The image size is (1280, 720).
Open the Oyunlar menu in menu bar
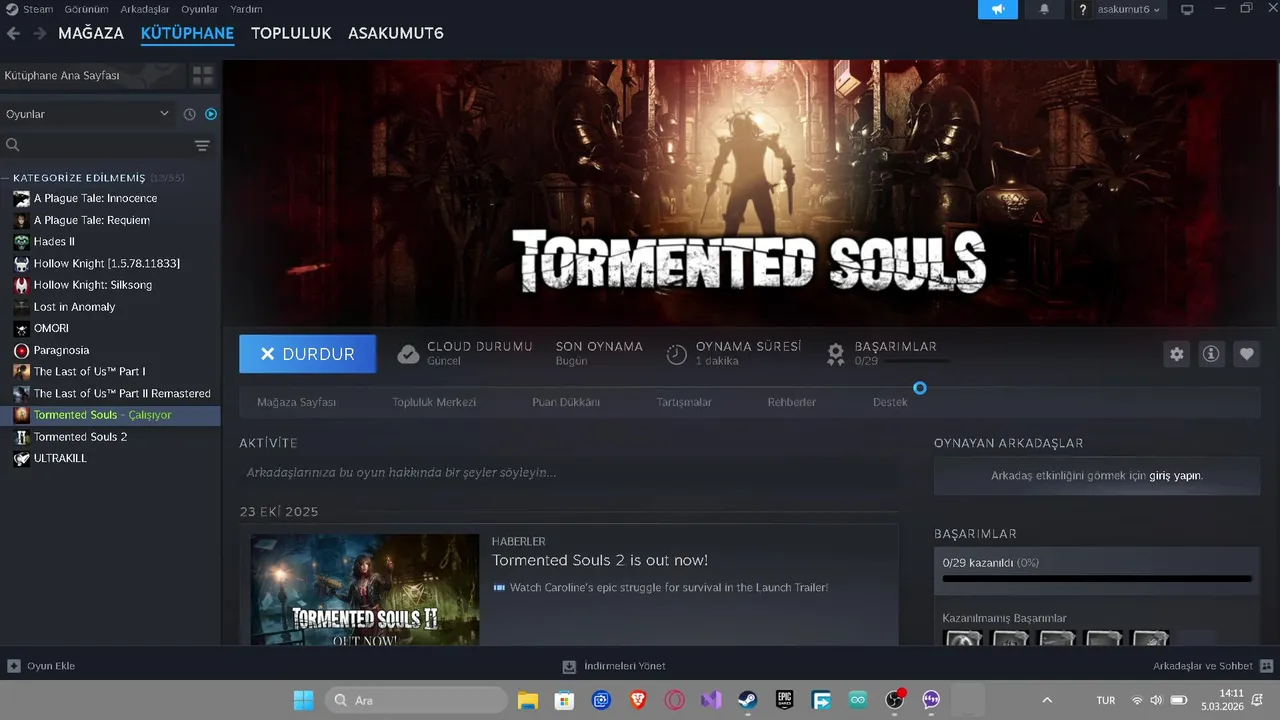(200, 9)
